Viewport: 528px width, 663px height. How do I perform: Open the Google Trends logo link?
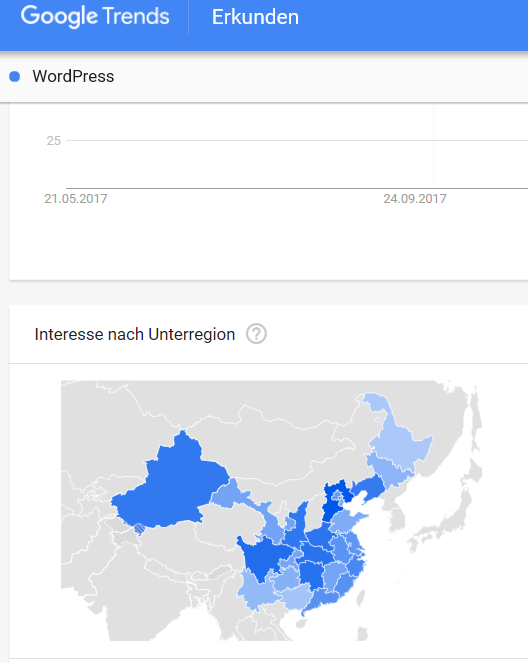[x=95, y=16]
